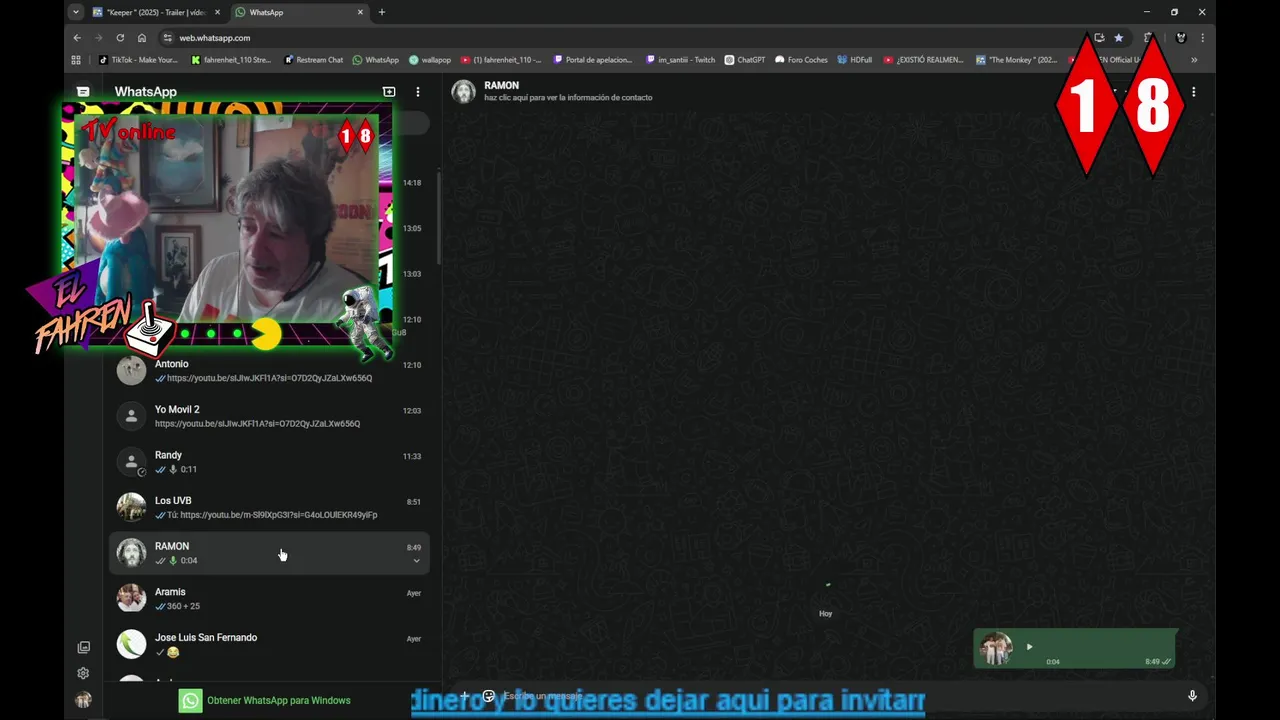Screen dimensions: 1280x720
Task: Open RAMON contact info from the header name
Action: coord(501,86)
